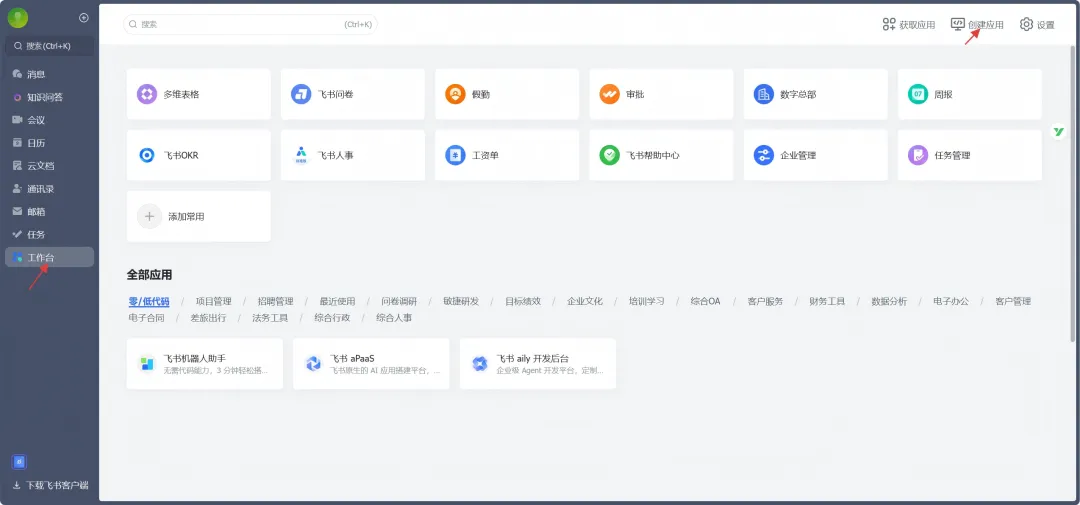Open the 审批 approval app icon
1080x505 pixels.
point(610,94)
